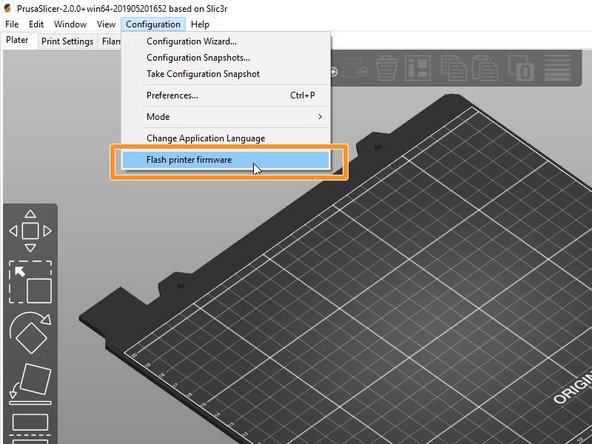Viewport: 592px width, 444px height.
Task: Select Take Configuration Snapshot
Action: [226, 74]
